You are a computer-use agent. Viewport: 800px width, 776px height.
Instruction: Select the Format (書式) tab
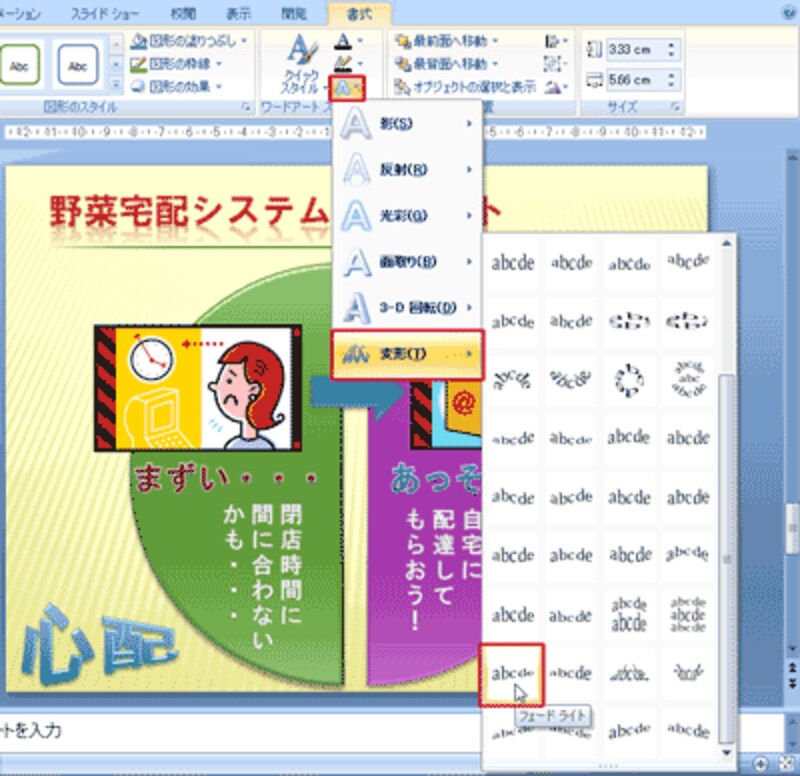[359, 14]
